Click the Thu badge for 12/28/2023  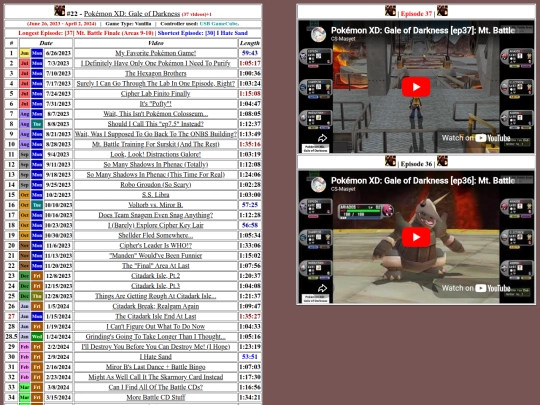click(37, 296)
